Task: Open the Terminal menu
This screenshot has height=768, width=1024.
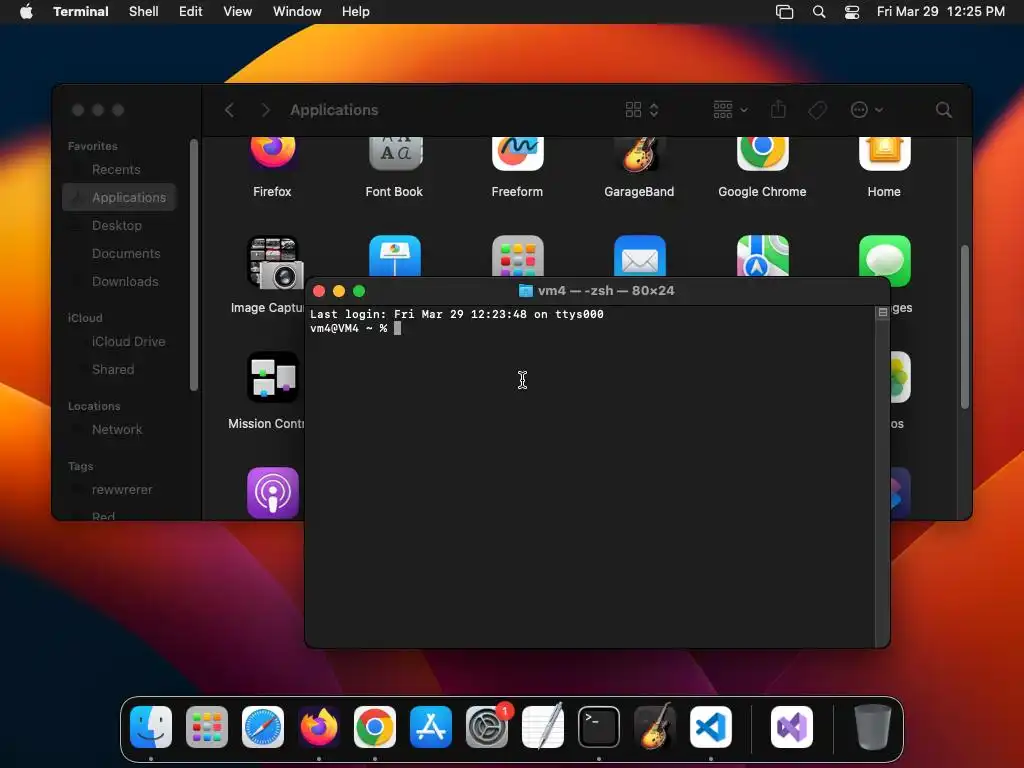Action: pos(80,12)
